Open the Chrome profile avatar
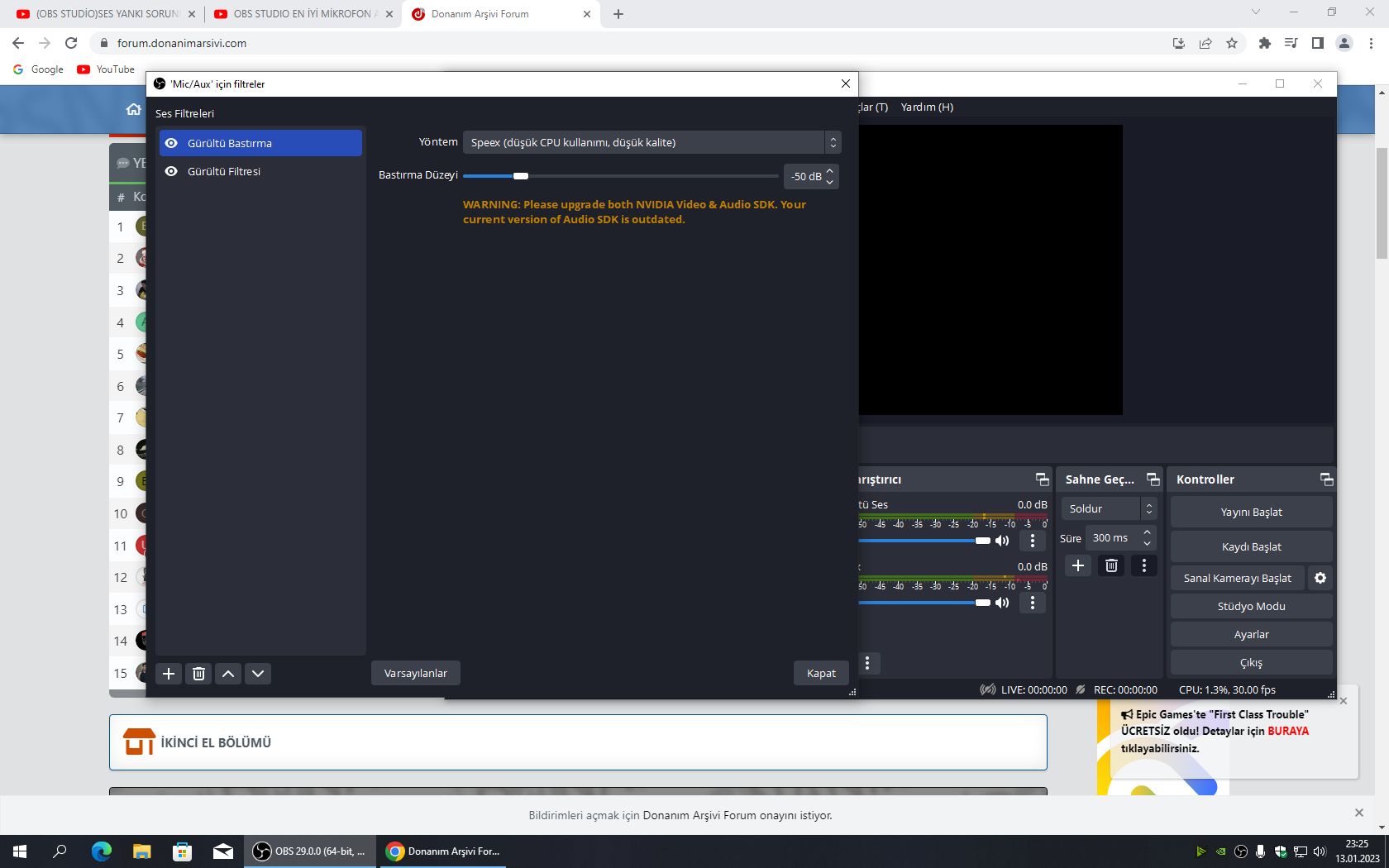This screenshot has height=868, width=1389. point(1344,43)
